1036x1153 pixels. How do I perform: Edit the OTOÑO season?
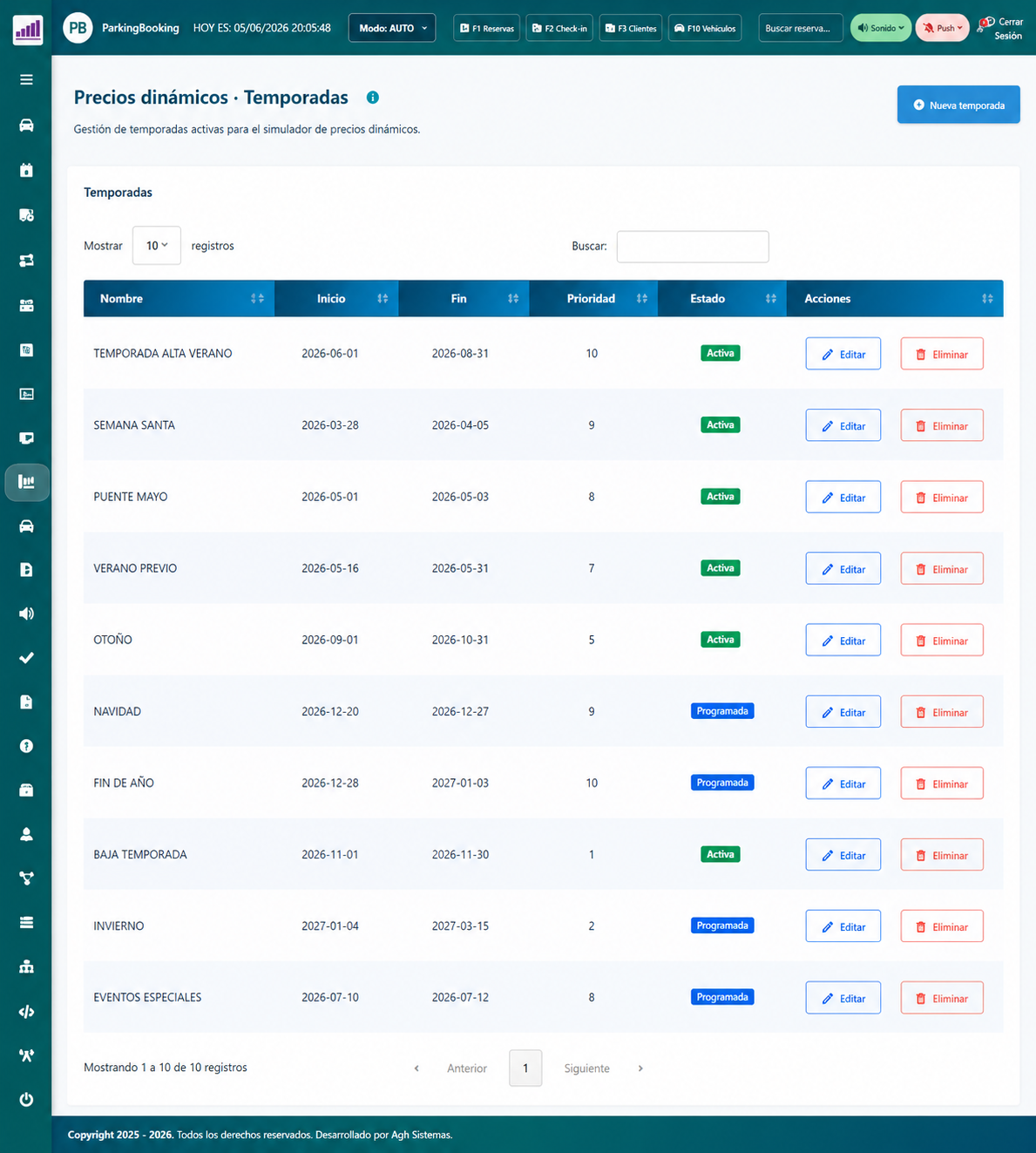tap(843, 640)
